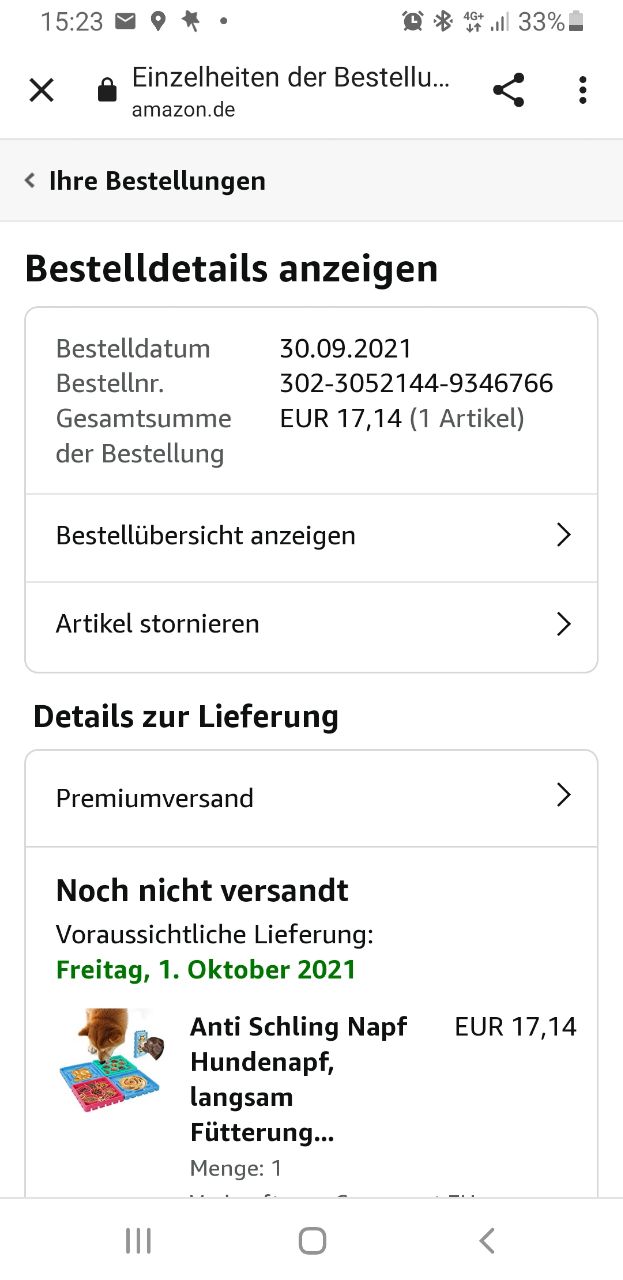Screen dimensions: 623x1280
Task: Expand Premiumversand chevron
Action: tap(563, 796)
